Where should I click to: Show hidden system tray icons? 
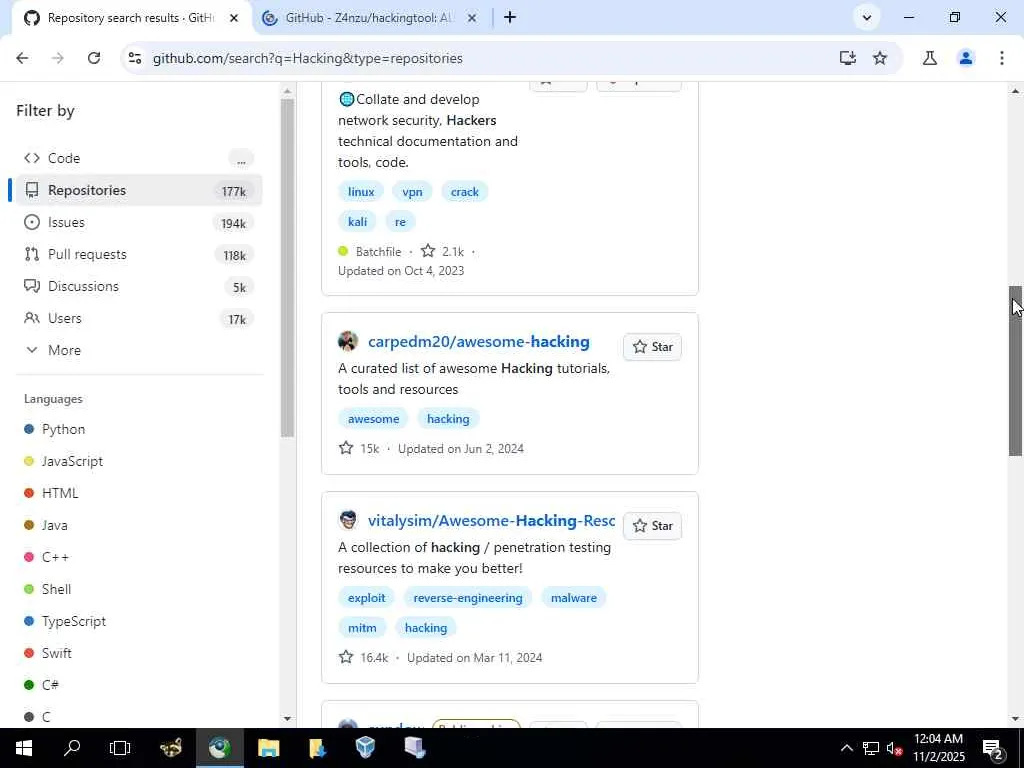(846, 748)
